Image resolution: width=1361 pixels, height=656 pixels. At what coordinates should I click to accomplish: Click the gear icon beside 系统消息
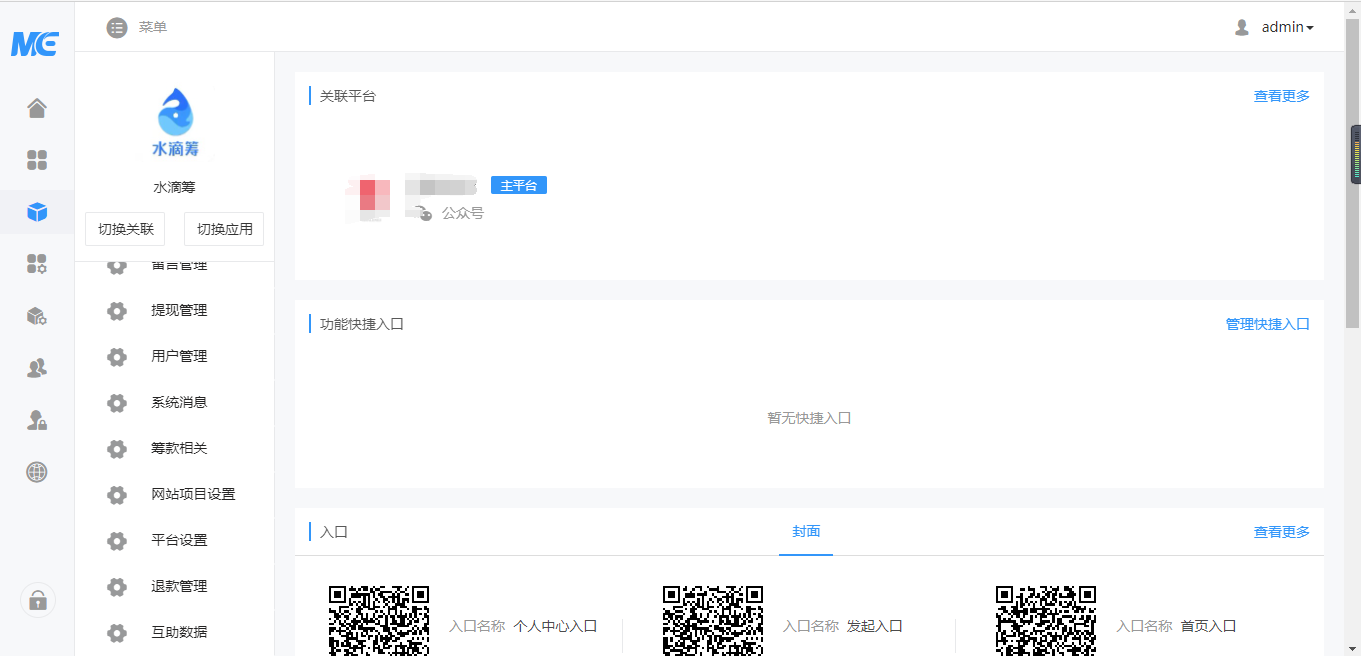click(x=117, y=403)
